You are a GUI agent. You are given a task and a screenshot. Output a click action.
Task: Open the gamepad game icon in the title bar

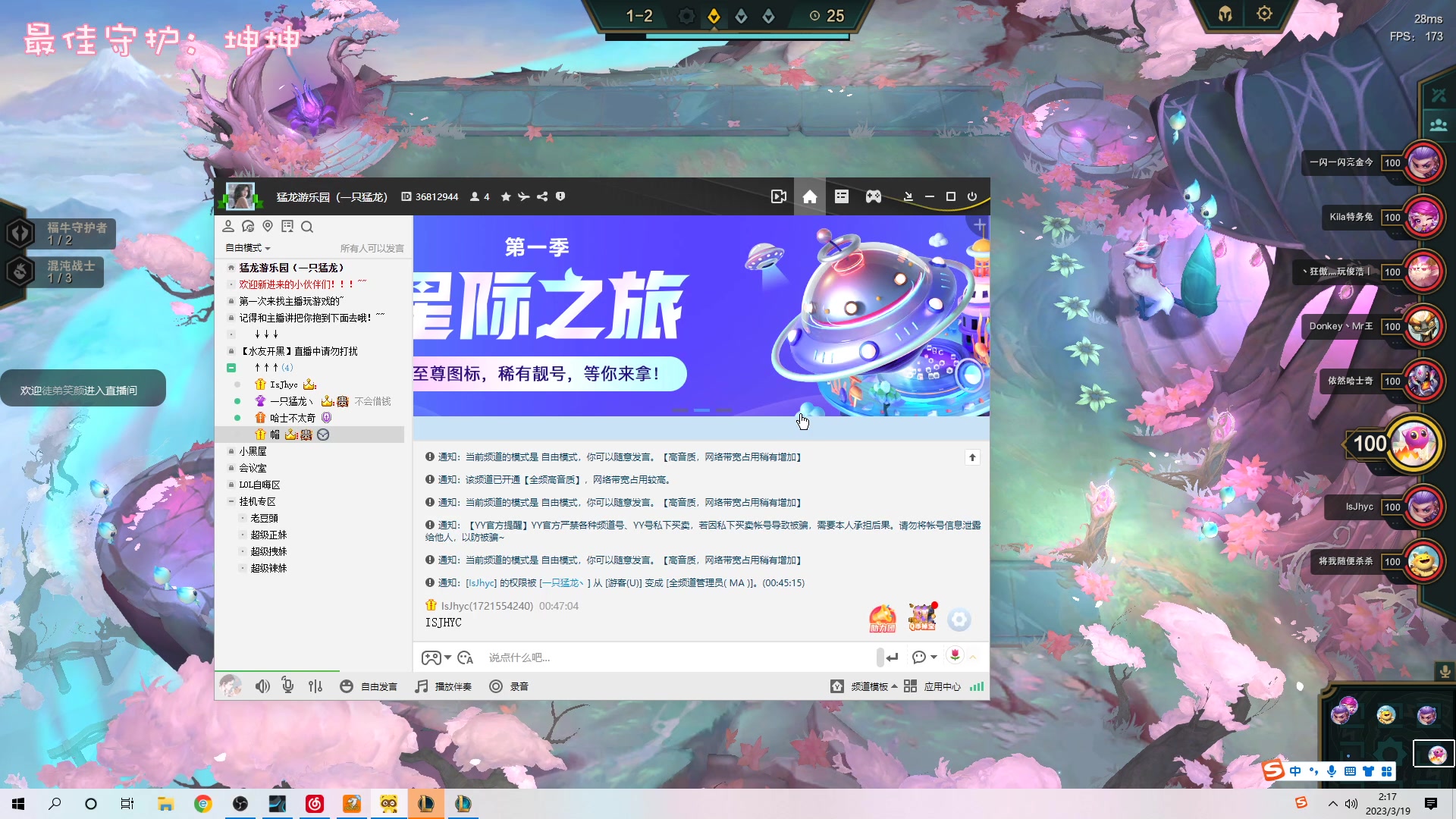pos(873,196)
